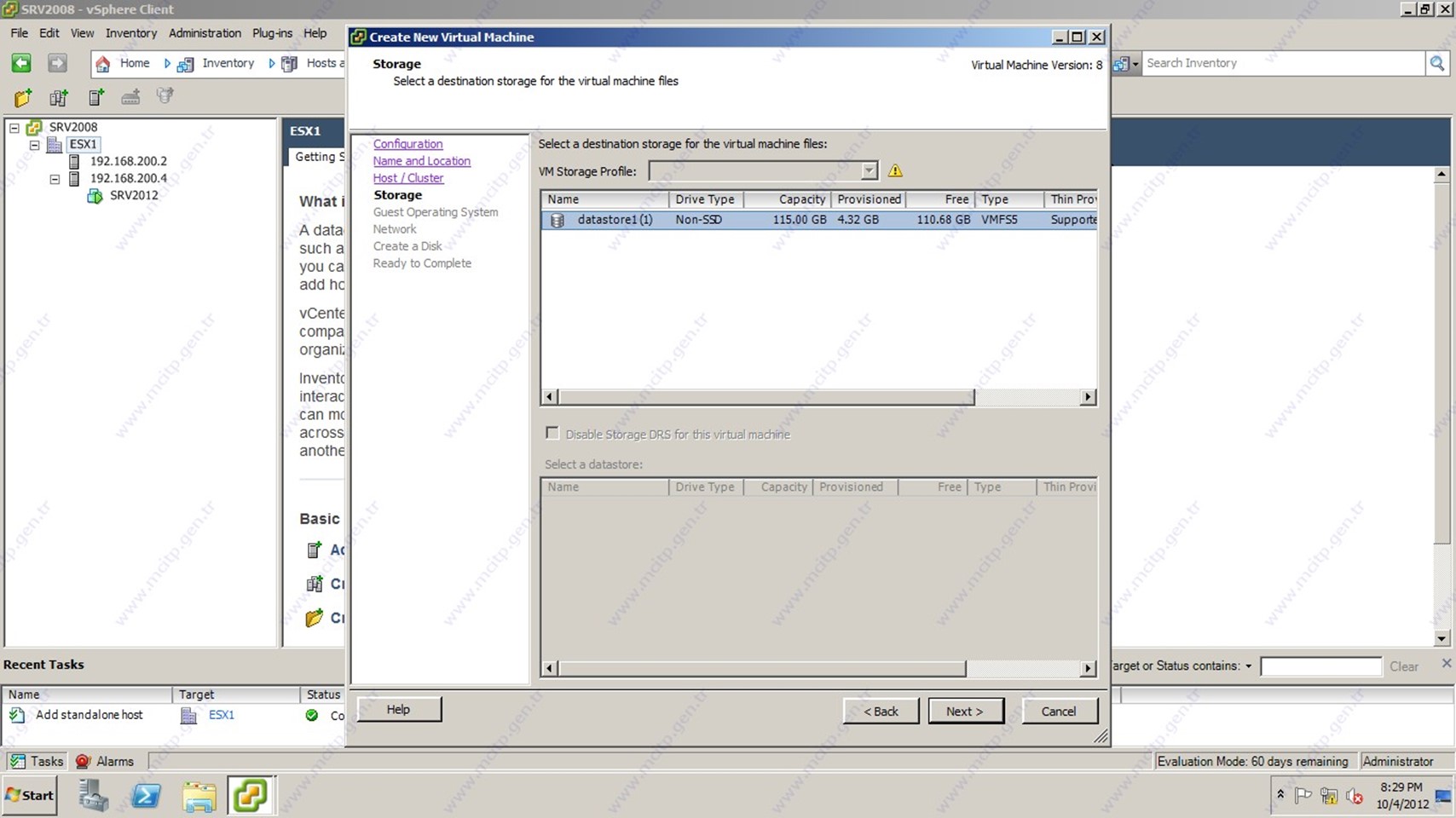The height and width of the screenshot is (818, 1456).
Task: Open the search type dropdown arrow
Action: tap(1135, 64)
